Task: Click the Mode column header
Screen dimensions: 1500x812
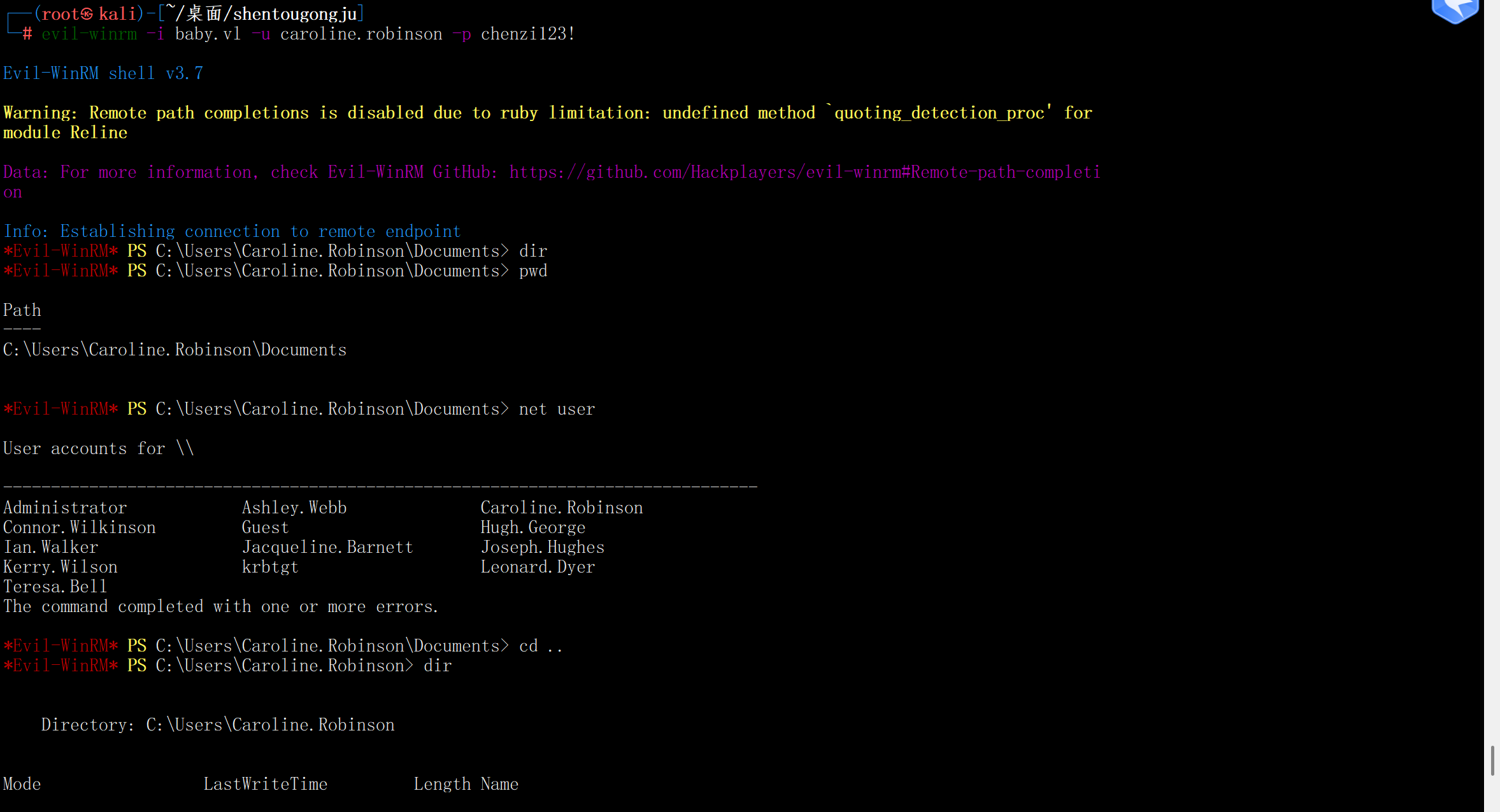Action: [22, 784]
